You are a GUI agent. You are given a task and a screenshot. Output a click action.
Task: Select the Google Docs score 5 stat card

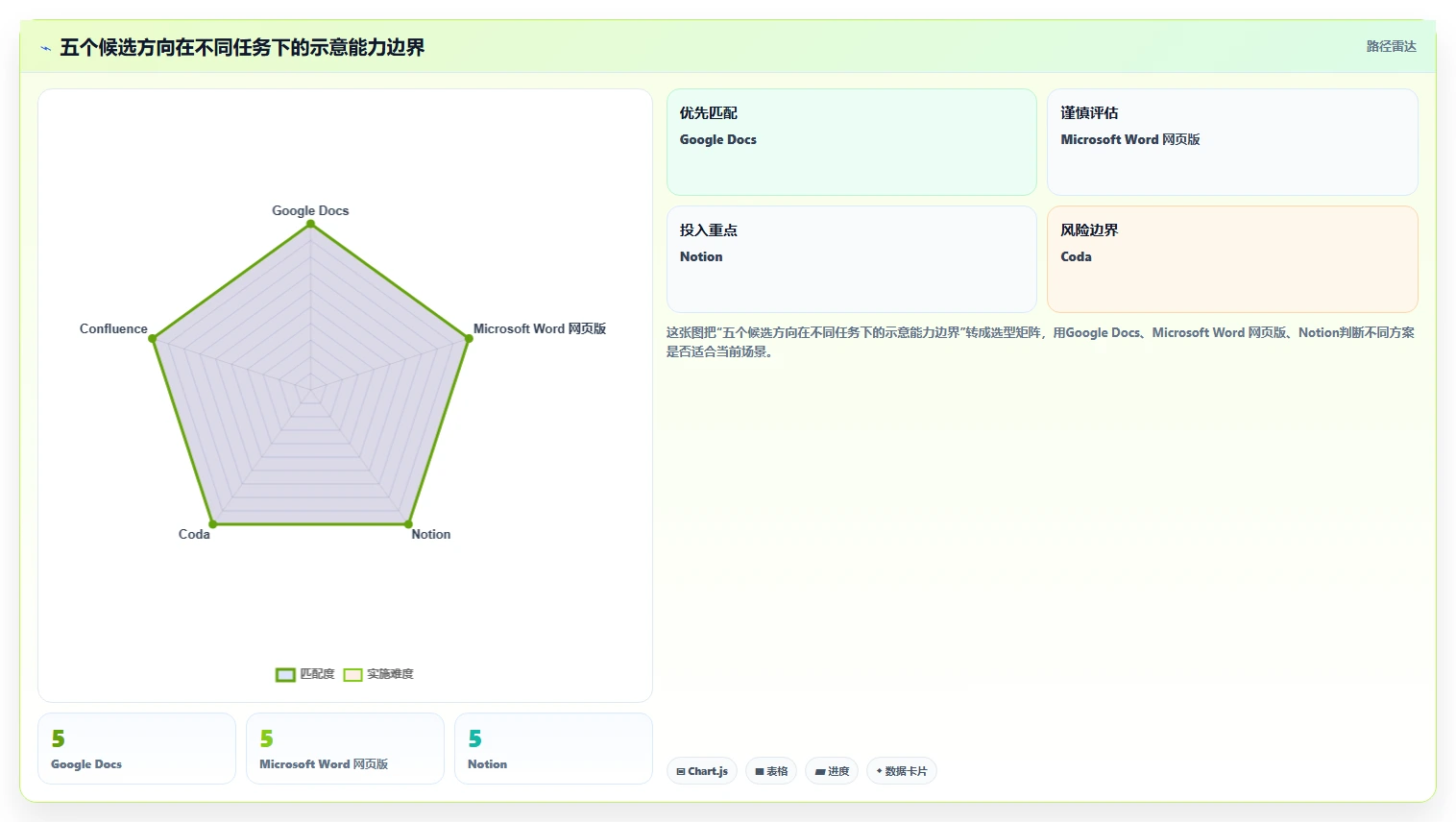click(x=136, y=748)
